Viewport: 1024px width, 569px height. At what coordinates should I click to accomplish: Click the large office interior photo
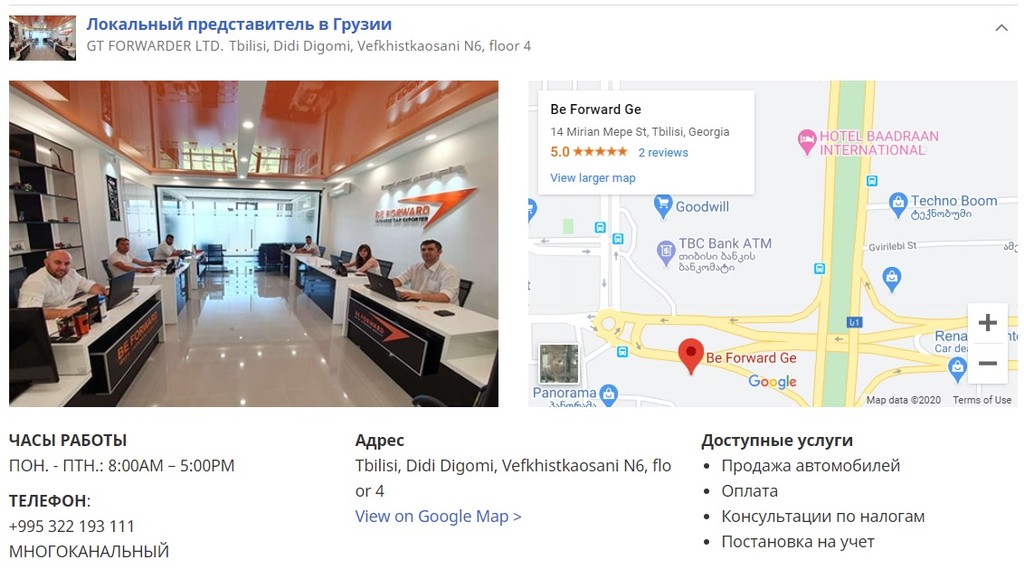[x=253, y=244]
